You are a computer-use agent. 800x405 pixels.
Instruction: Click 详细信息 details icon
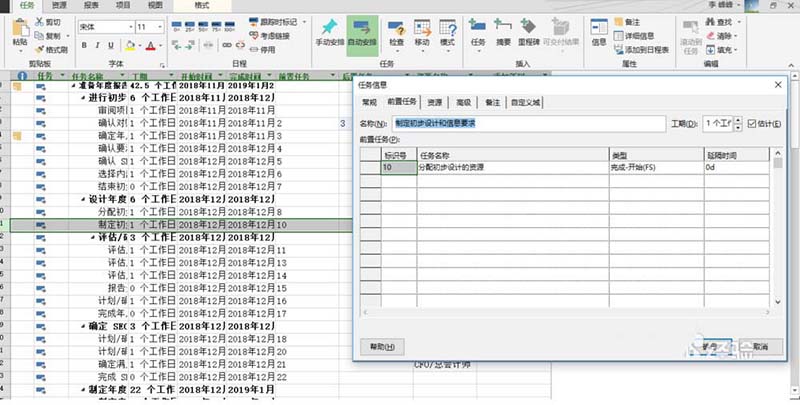618,36
